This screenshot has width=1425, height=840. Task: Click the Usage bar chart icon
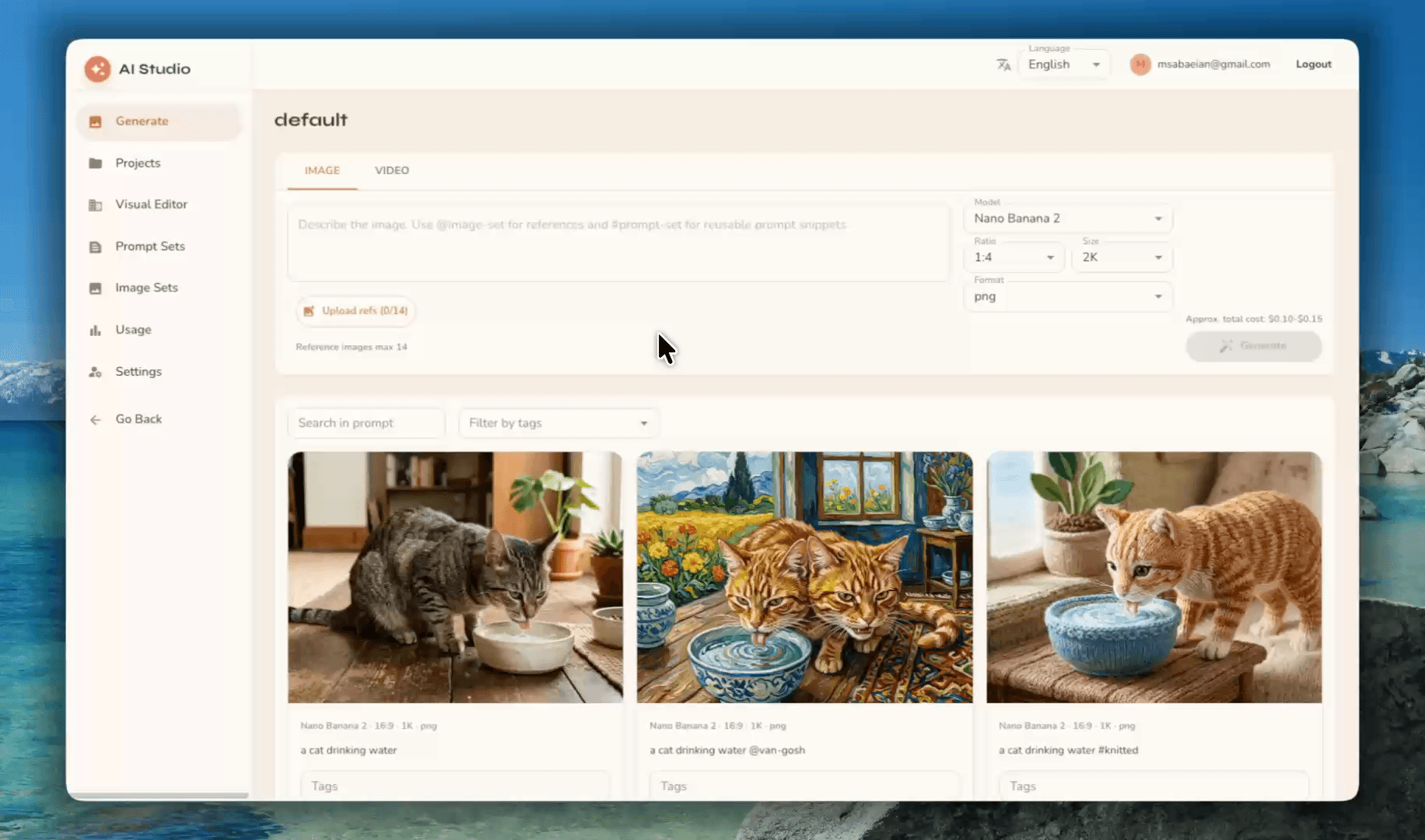coord(96,330)
